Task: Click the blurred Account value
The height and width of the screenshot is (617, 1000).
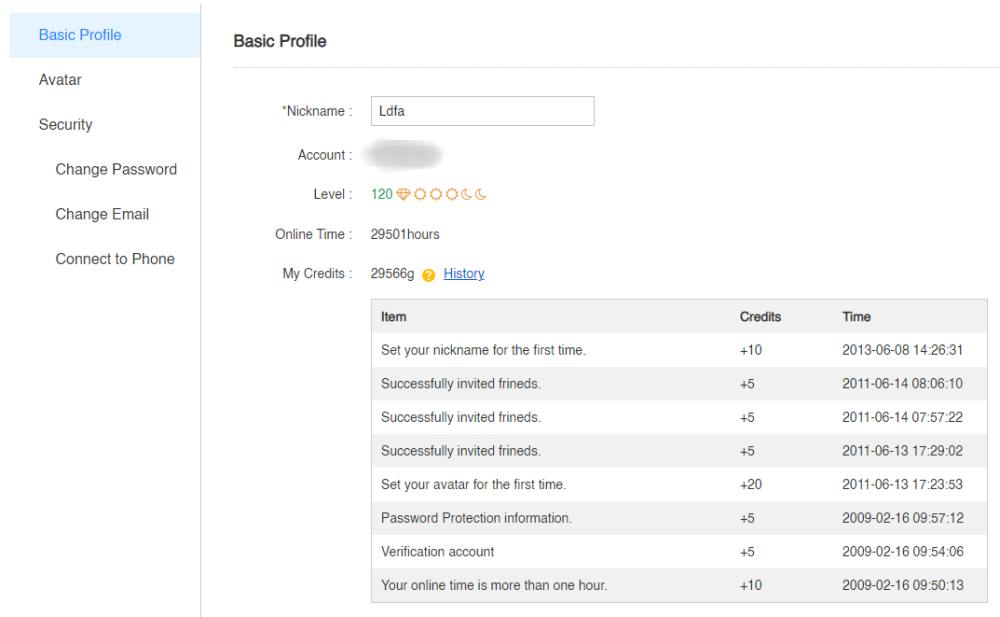Action: click(402, 155)
